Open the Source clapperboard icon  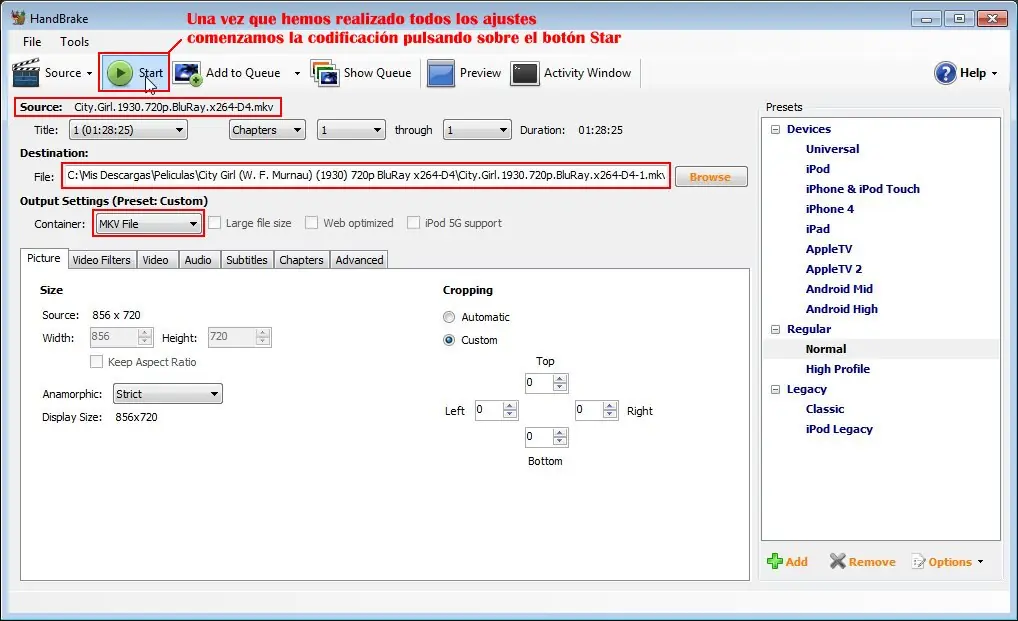point(26,72)
